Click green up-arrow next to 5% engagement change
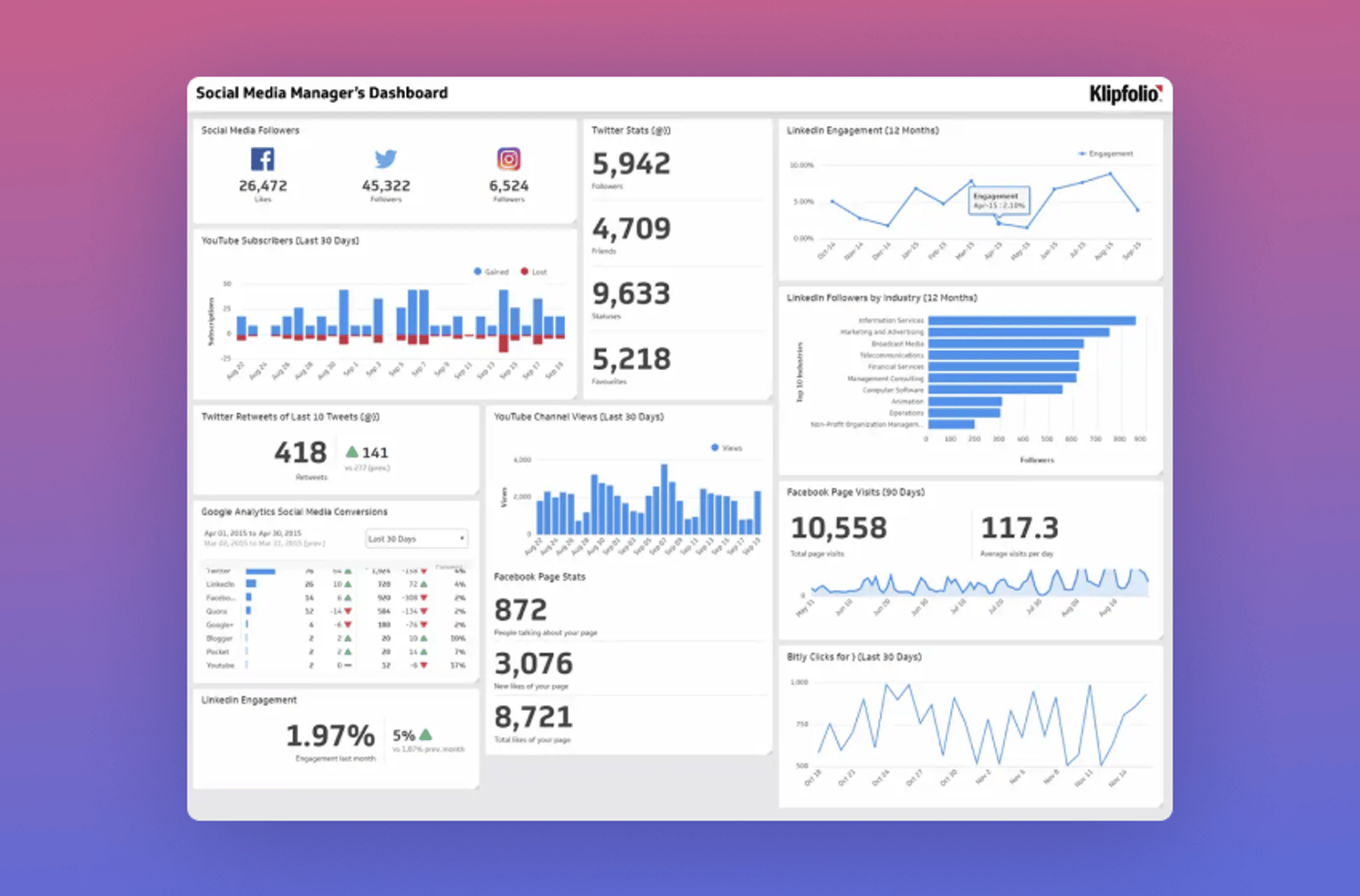Viewport: 1360px width, 896px height. pos(426,733)
